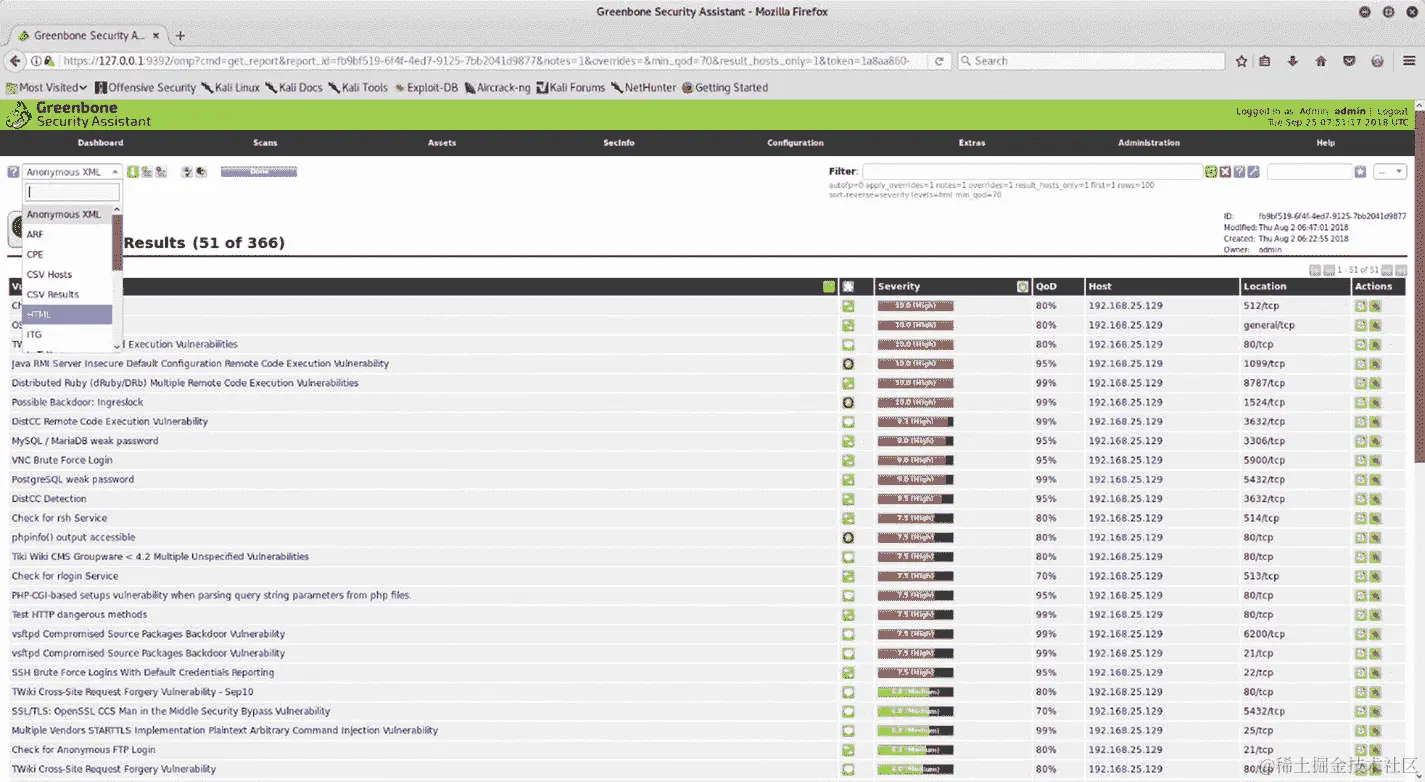Open the SecInfo menu
The width and height of the screenshot is (1425, 782).
619,143
